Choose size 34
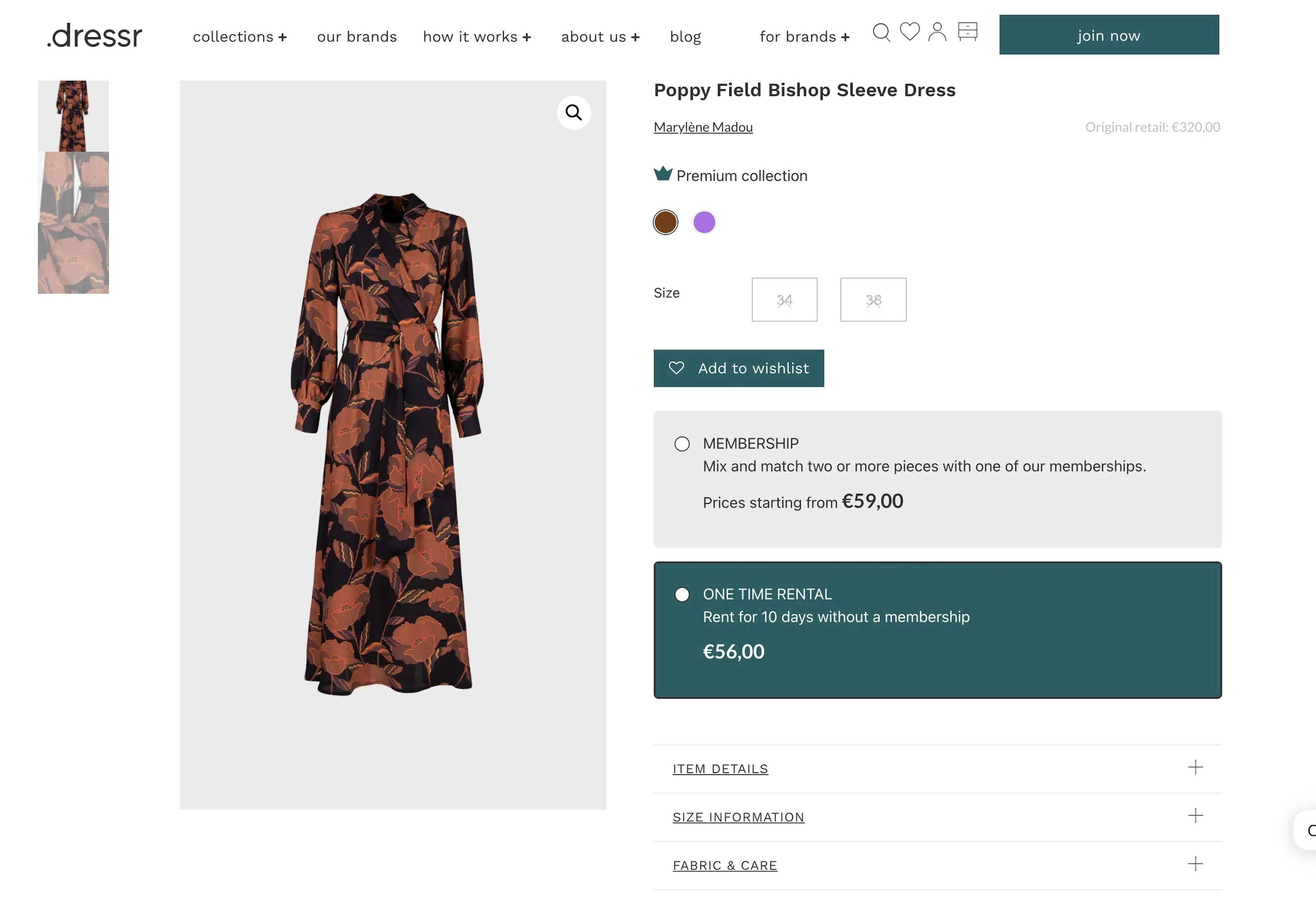1316x903 pixels. (784, 300)
